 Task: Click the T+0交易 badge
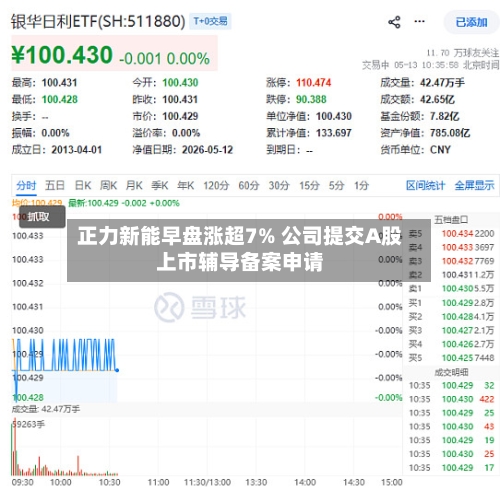[x=210, y=21]
